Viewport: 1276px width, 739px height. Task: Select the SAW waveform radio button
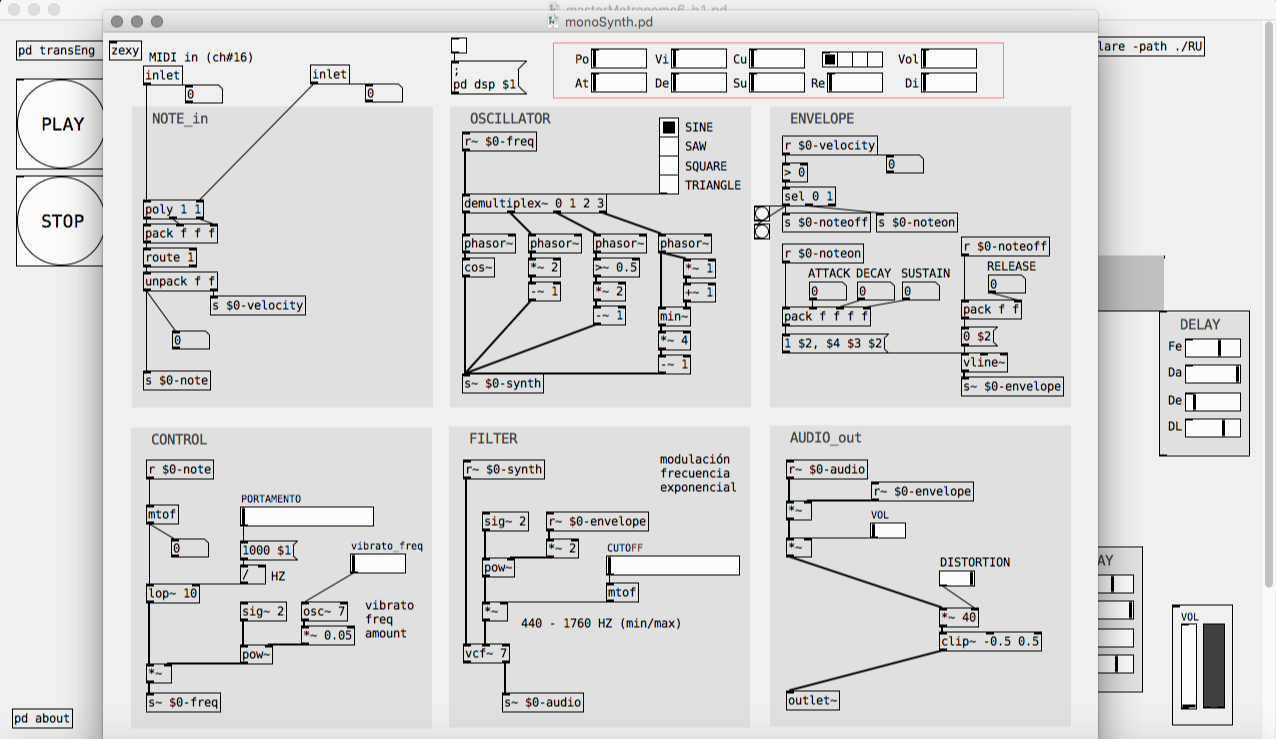pos(668,146)
